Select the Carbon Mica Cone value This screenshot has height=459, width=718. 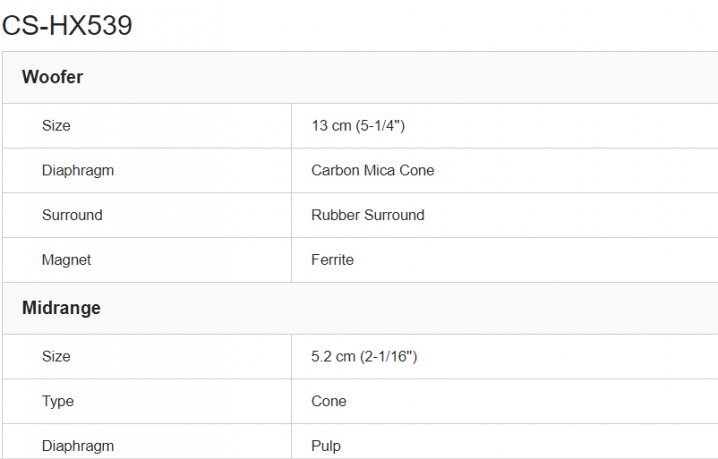(x=373, y=170)
